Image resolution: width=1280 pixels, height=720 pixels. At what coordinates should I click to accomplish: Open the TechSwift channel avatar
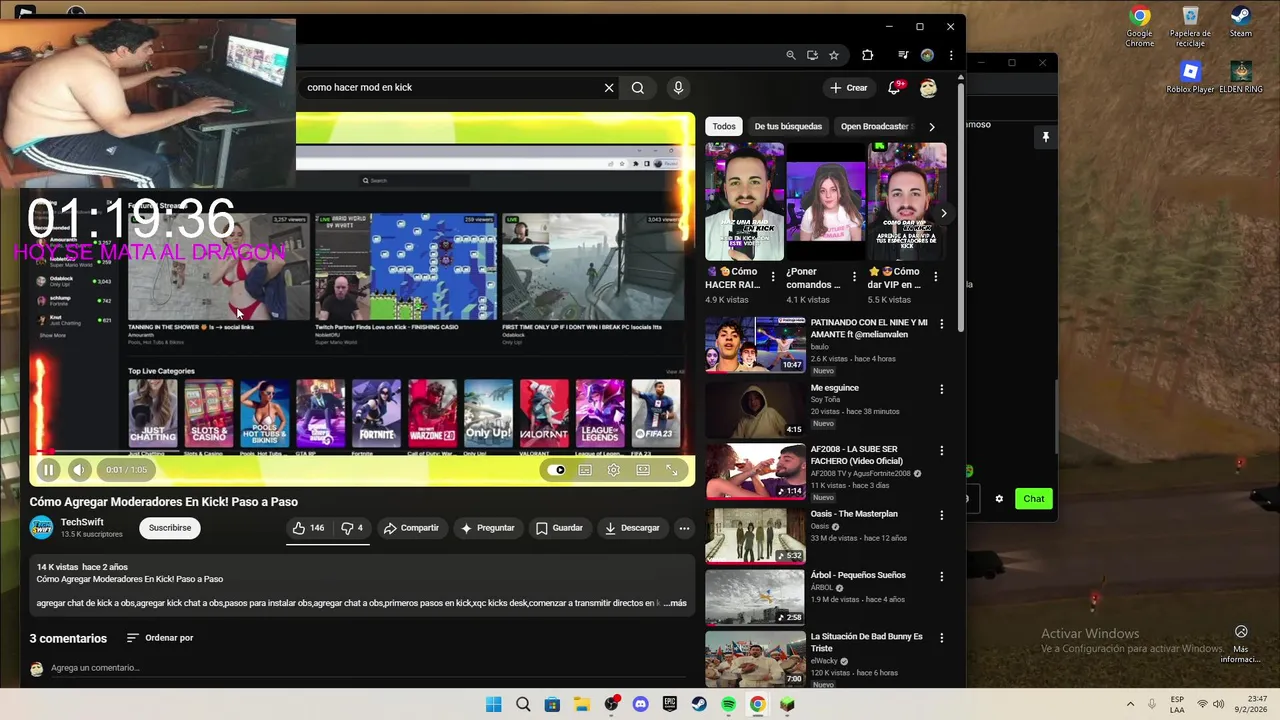[x=42, y=527]
